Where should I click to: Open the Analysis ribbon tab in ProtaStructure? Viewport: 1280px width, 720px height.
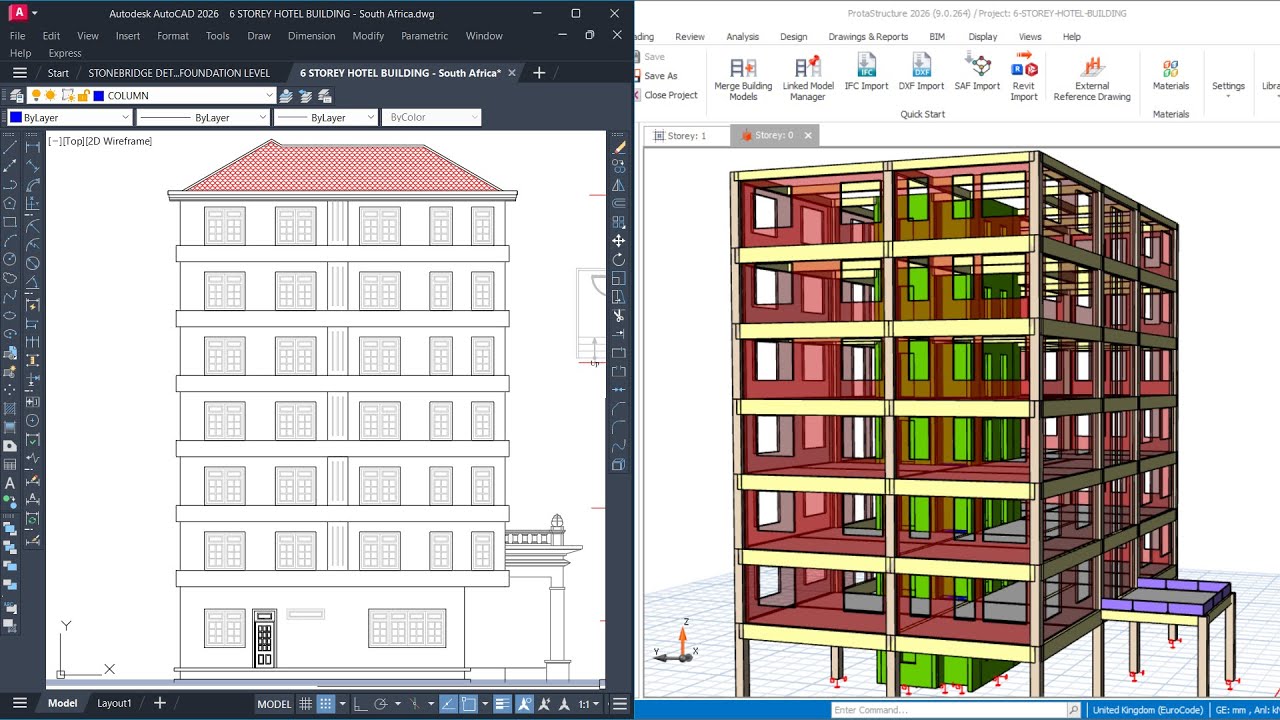(742, 37)
